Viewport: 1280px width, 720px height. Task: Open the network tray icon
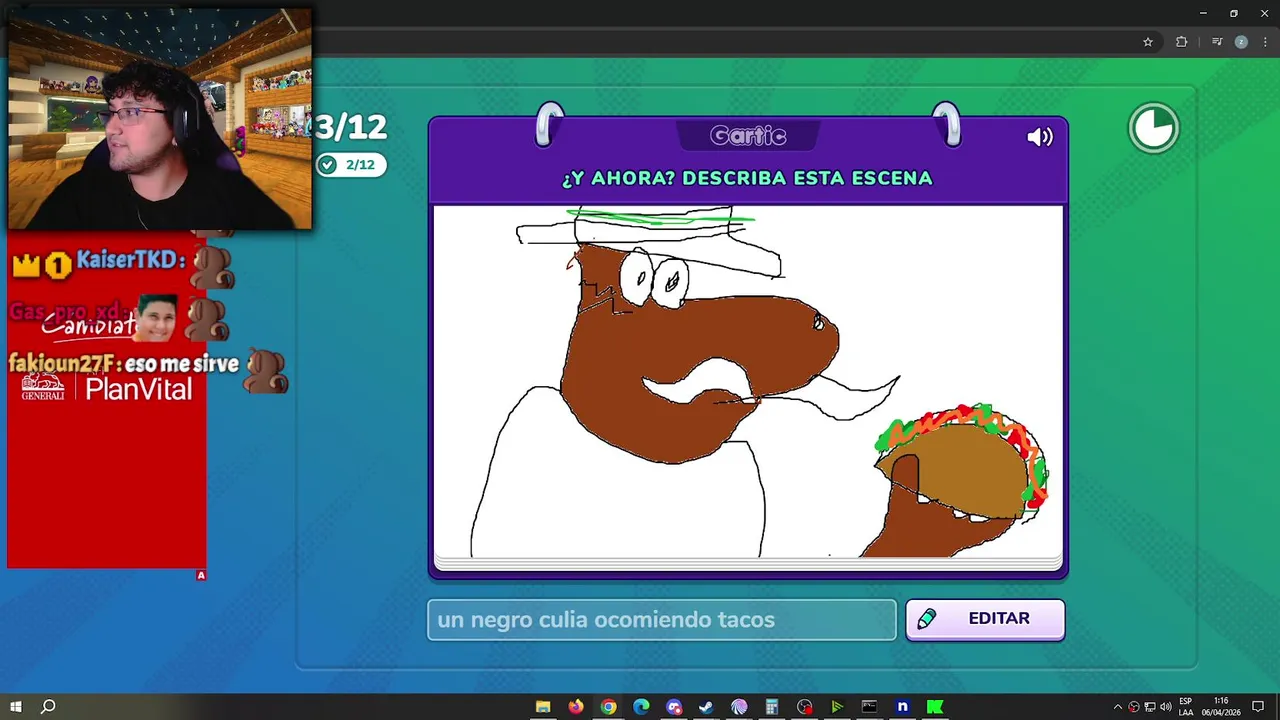(1150, 707)
